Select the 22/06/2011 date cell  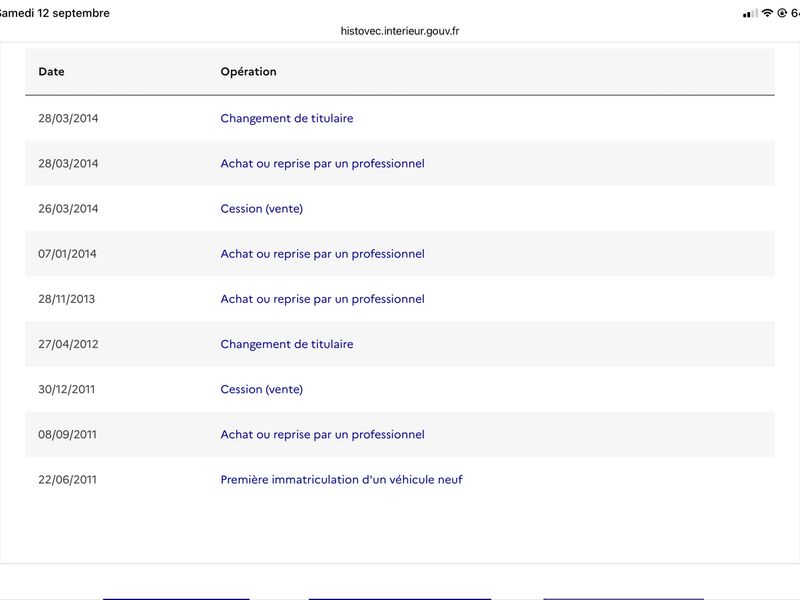pos(67,480)
